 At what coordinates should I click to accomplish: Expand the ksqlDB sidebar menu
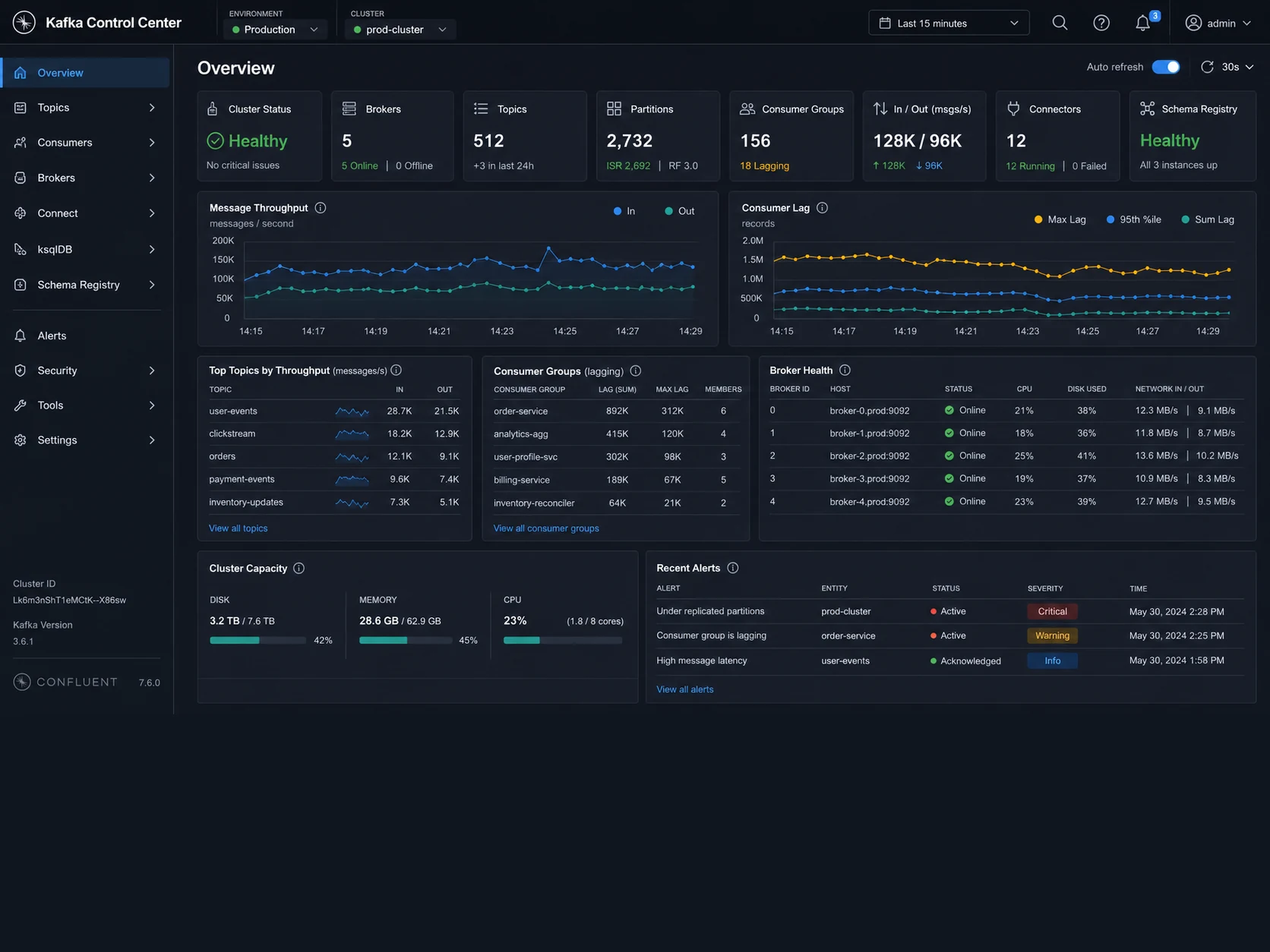(84, 249)
